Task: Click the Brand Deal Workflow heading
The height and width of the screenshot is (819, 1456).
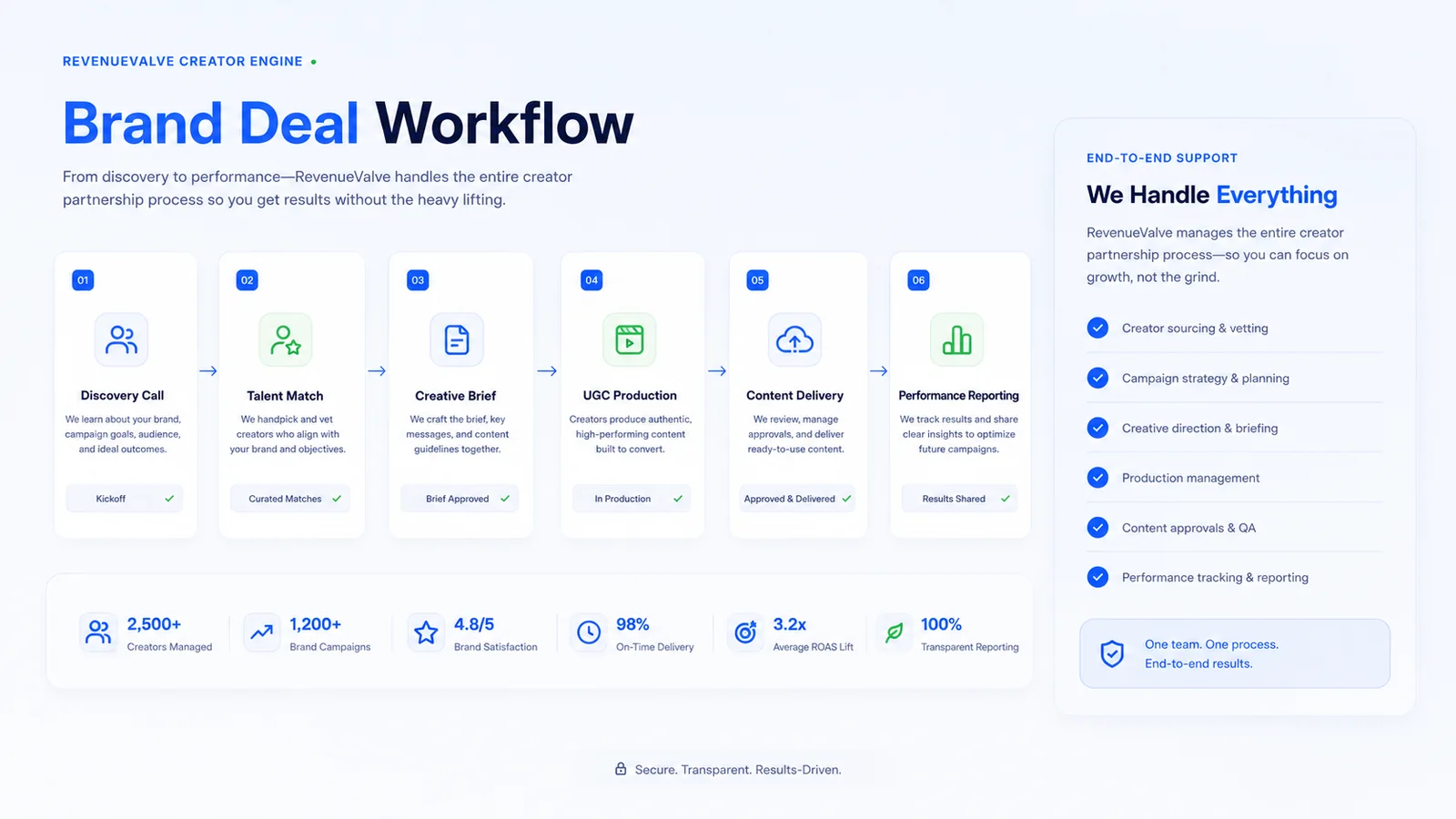Action: (349, 123)
